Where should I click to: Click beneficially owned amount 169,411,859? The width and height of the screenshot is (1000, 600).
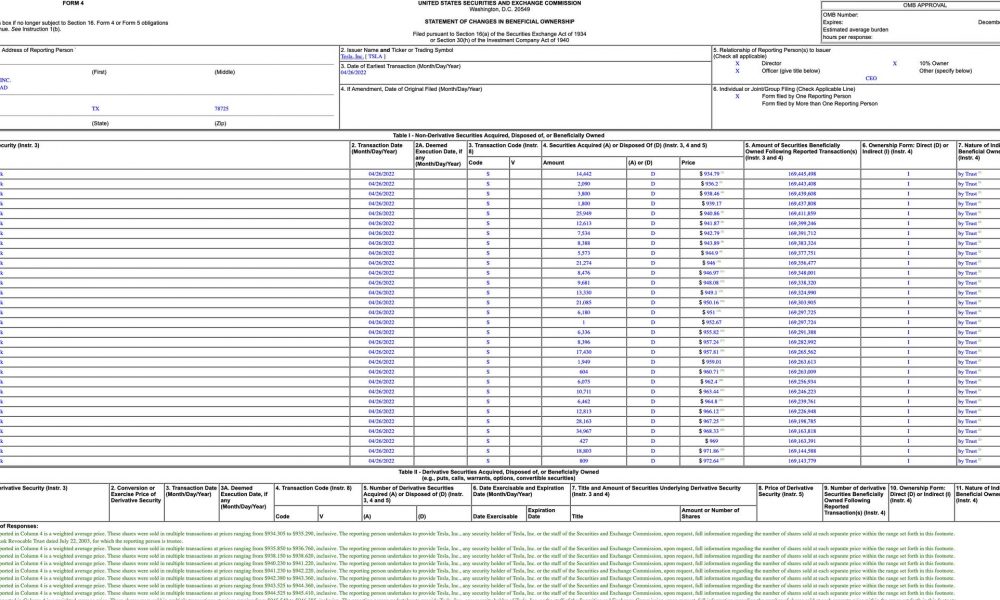802,214
